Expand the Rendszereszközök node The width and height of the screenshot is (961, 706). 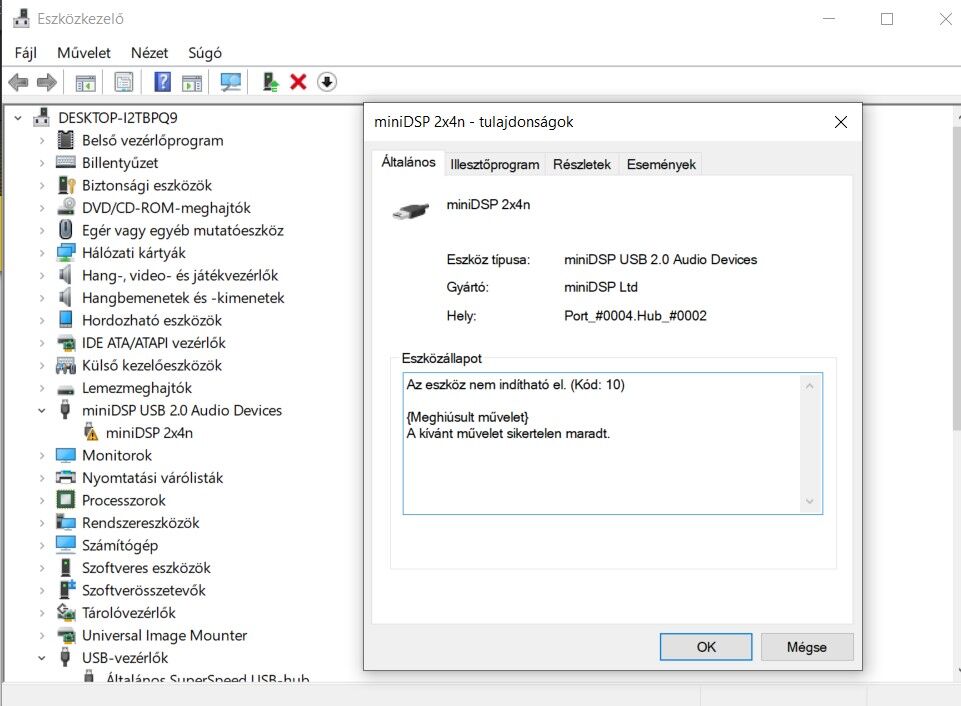(x=42, y=523)
